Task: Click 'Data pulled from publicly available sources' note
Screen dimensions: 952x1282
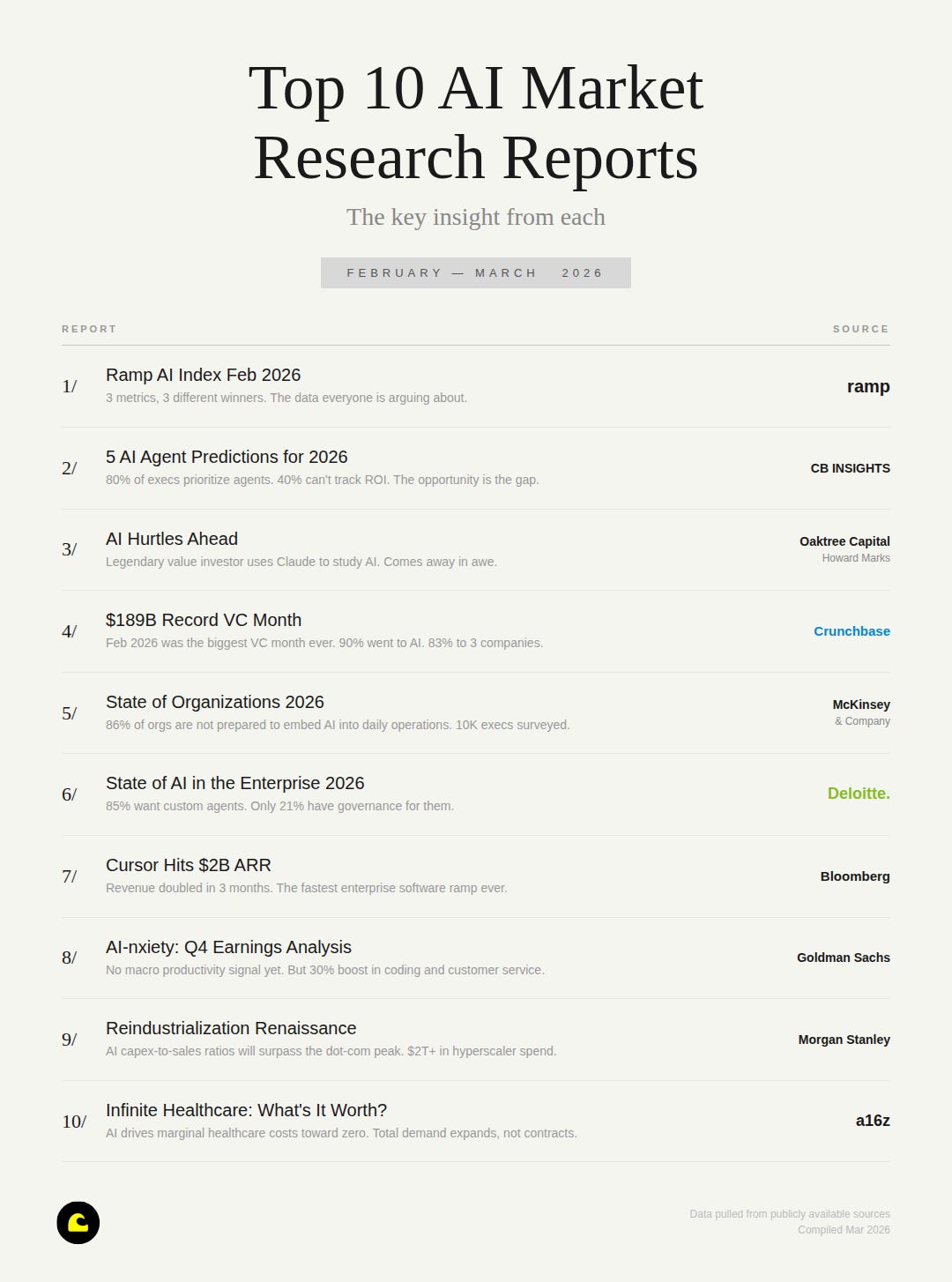Action: [790, 1214]
